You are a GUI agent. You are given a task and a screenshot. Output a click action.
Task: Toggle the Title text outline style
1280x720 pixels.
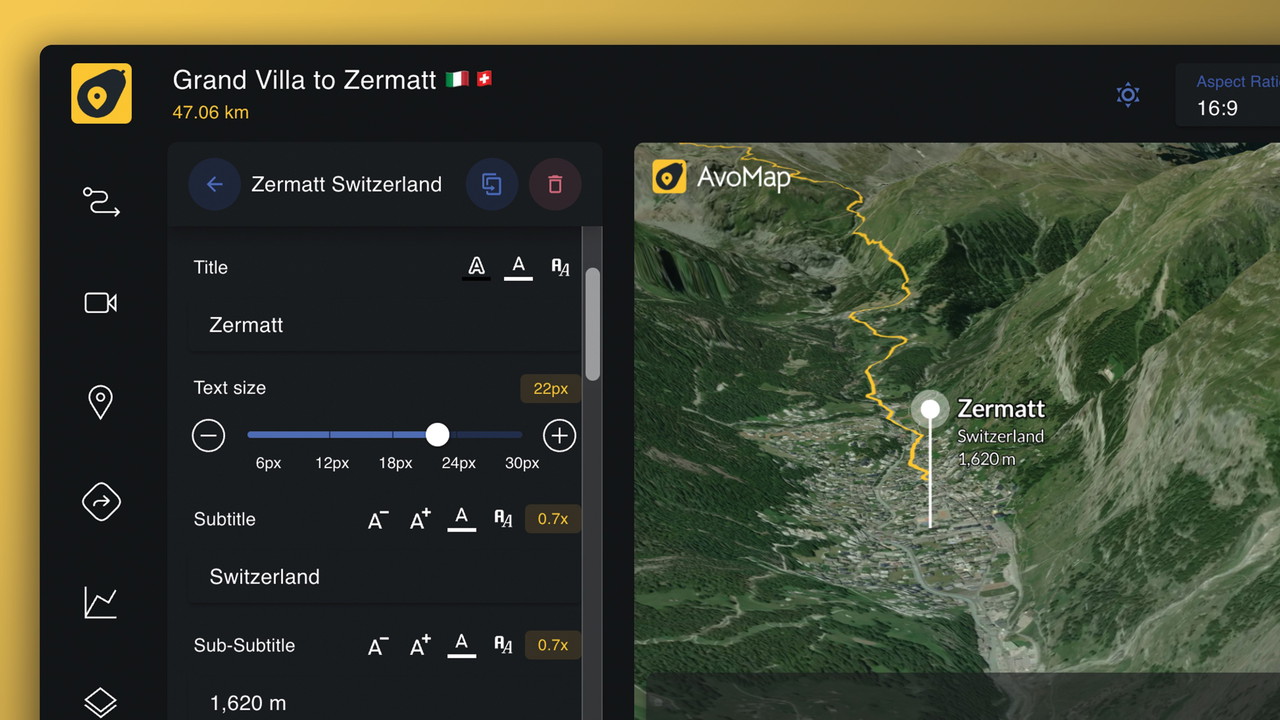(477, 267)
